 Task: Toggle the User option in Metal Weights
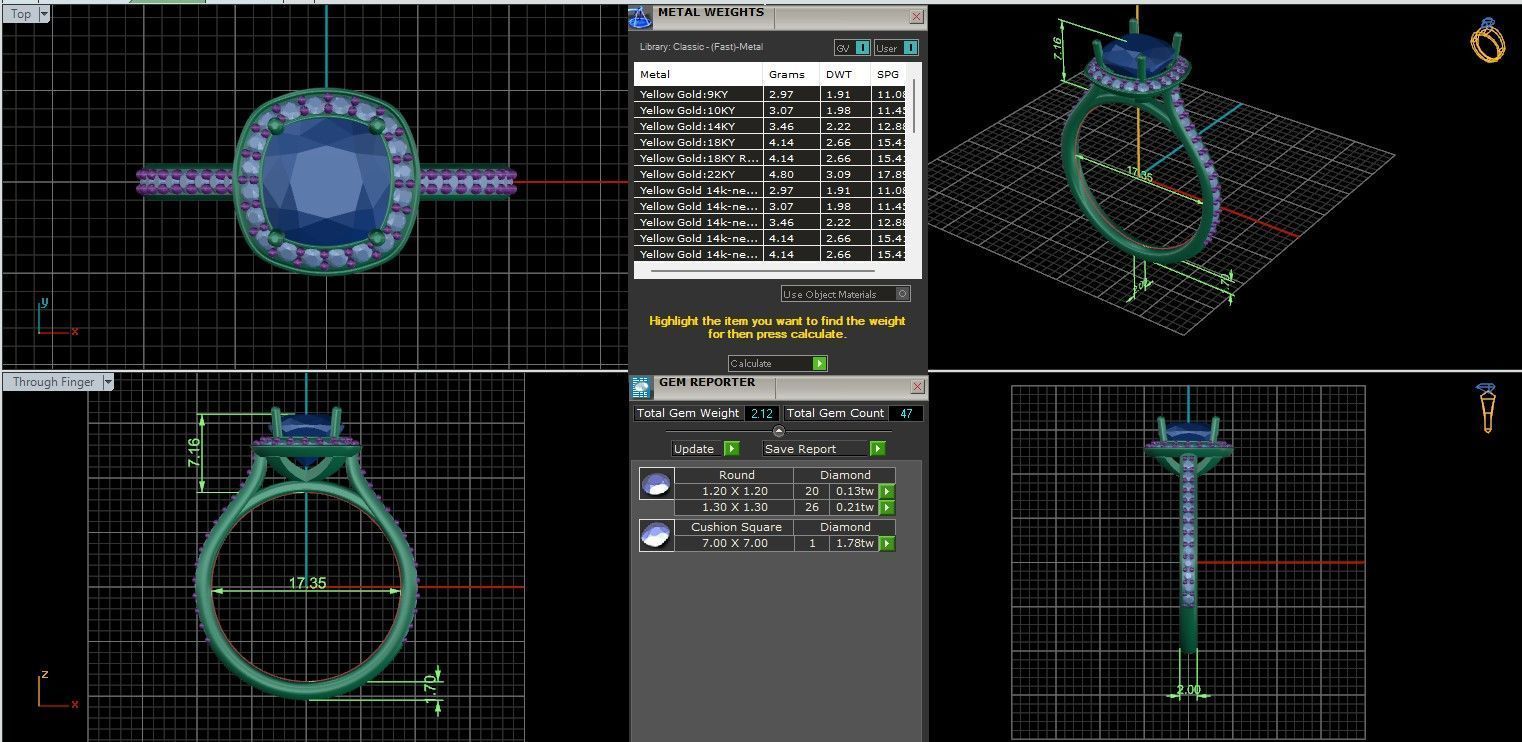tap(896, 47)
